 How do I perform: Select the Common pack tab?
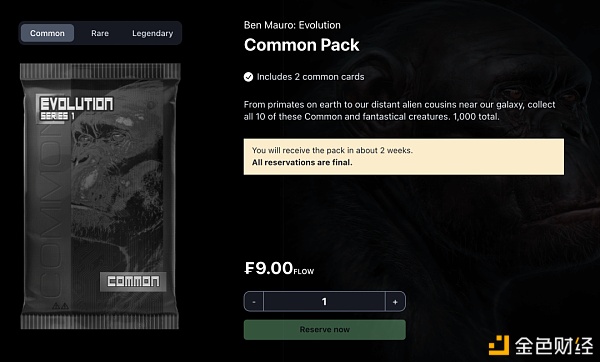click(x=47, y=33)
